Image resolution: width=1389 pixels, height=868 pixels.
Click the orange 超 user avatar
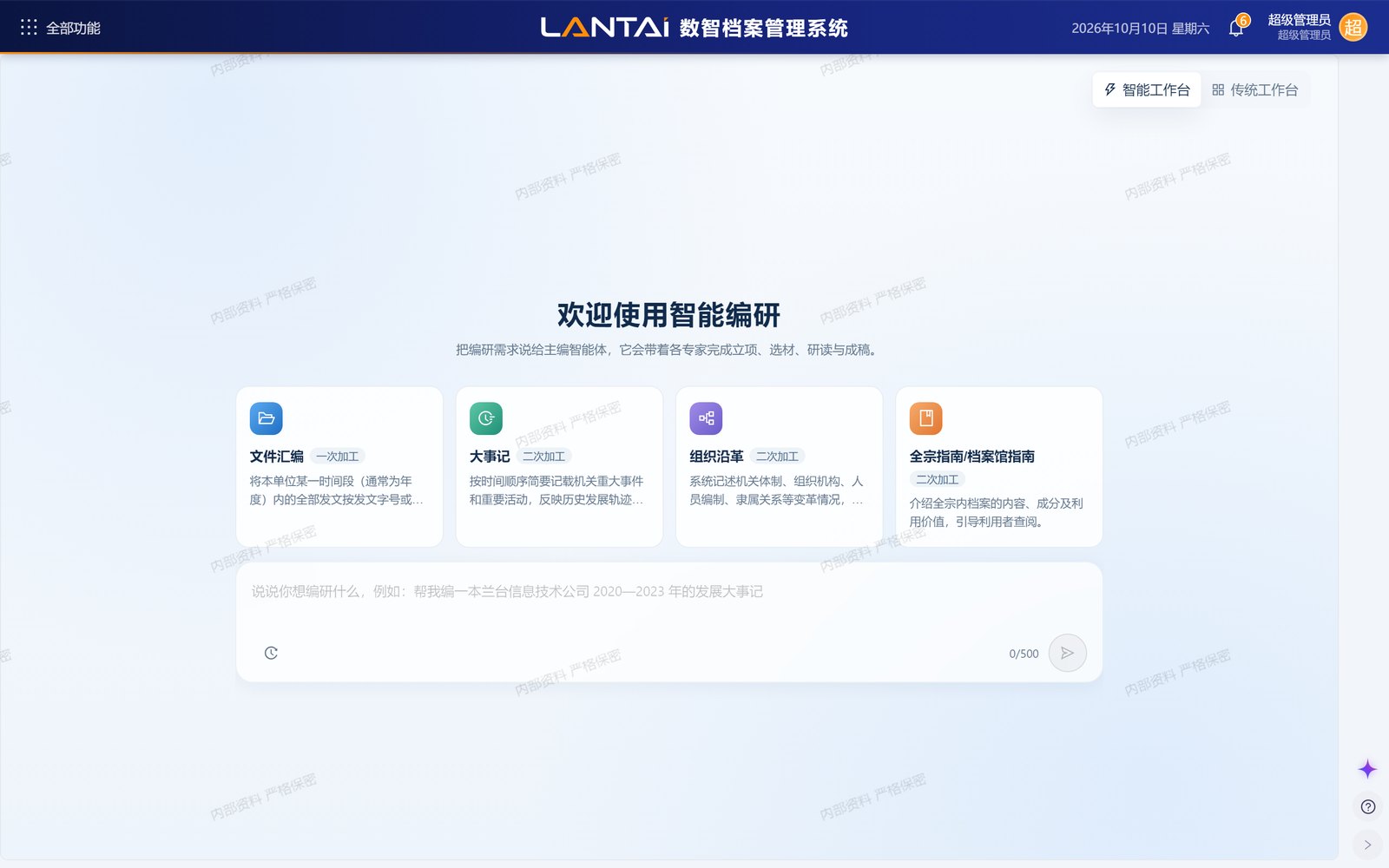1353,28
